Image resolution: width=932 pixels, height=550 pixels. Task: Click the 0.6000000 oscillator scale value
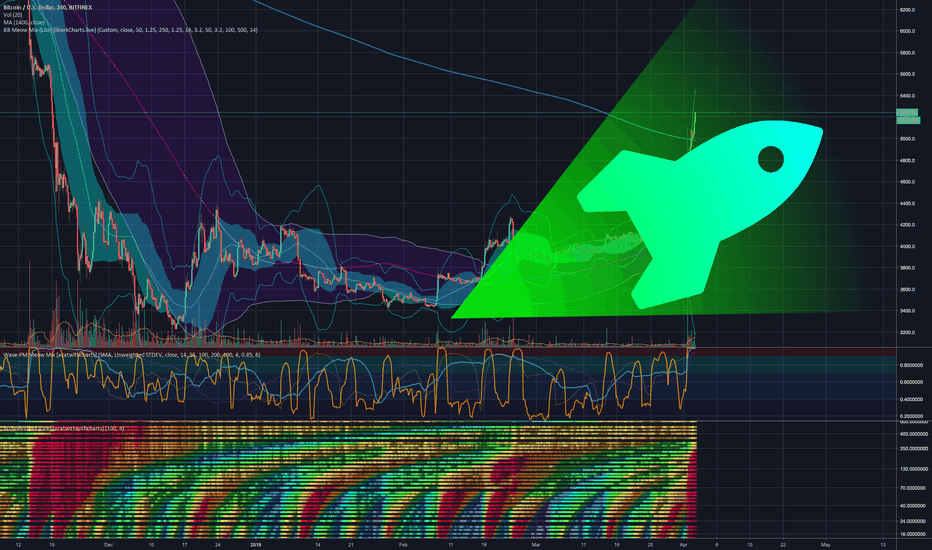point(911,382)
